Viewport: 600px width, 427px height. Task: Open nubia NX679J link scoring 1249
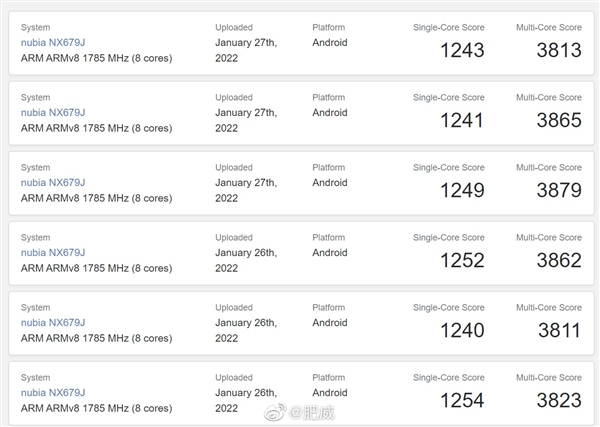(x=53, y=183)
